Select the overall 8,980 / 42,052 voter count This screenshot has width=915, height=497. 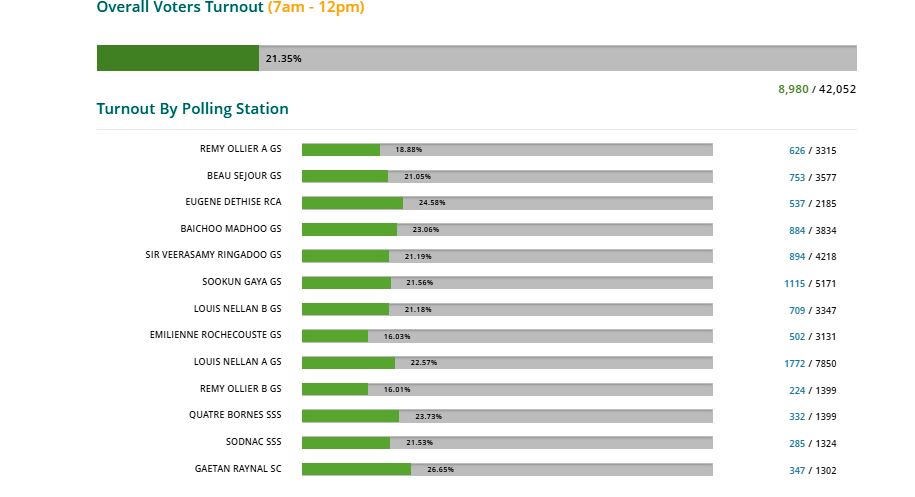(x=816, y=89)
